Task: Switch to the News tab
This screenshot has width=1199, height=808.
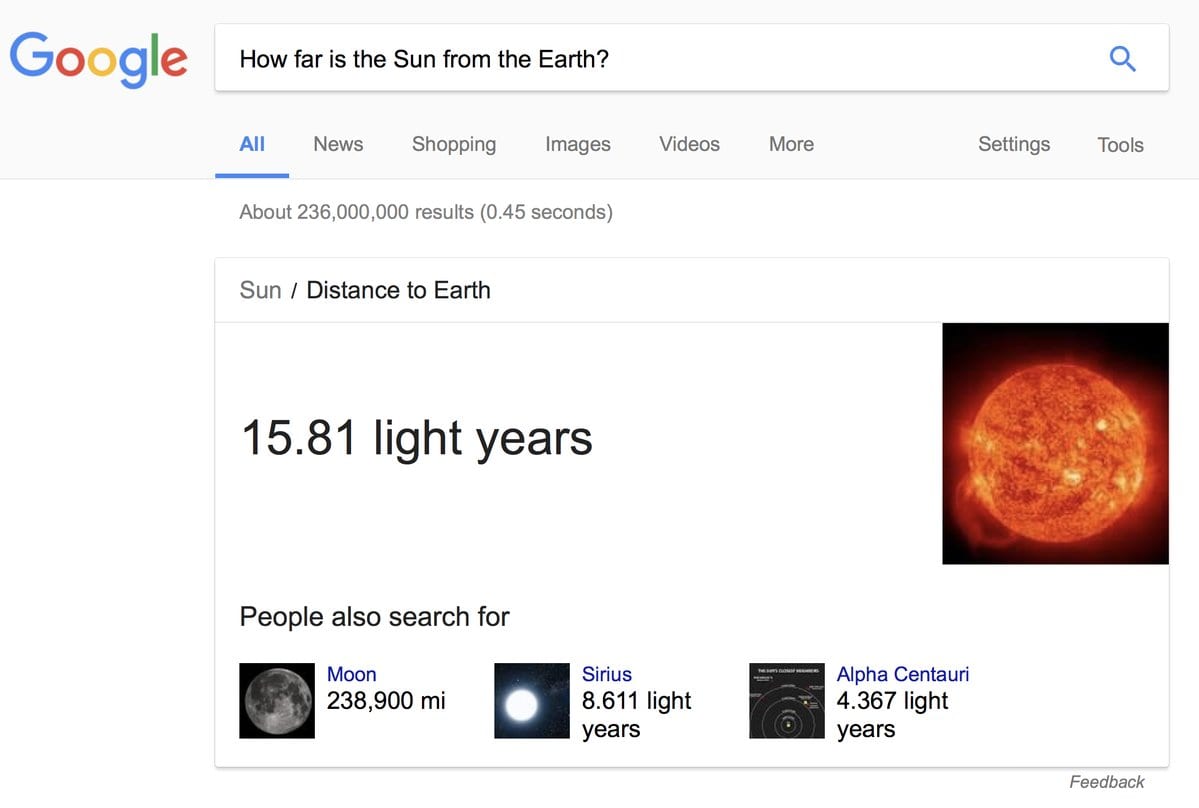Action: tap(338, 144)
